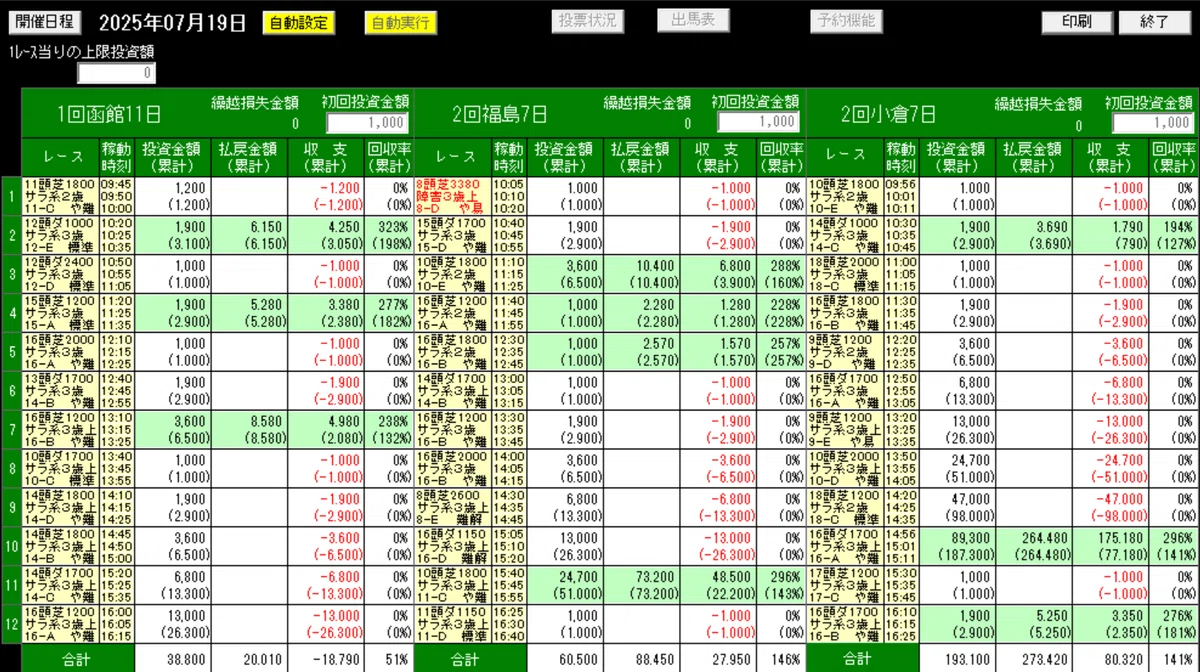This screenshot has width=1200, height=672.
Task: Click the 48.500 balance cell
Action: [x=719, y=584]
